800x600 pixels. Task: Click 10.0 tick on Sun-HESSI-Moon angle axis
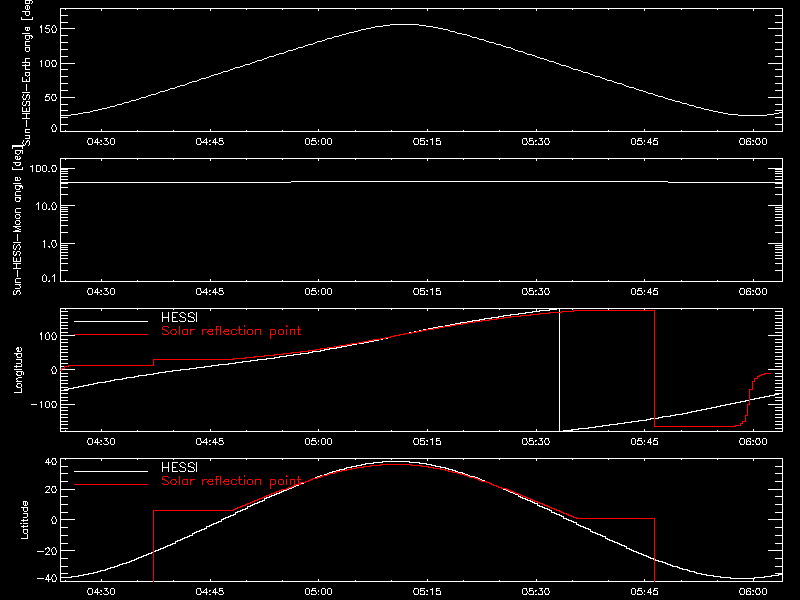46,206
